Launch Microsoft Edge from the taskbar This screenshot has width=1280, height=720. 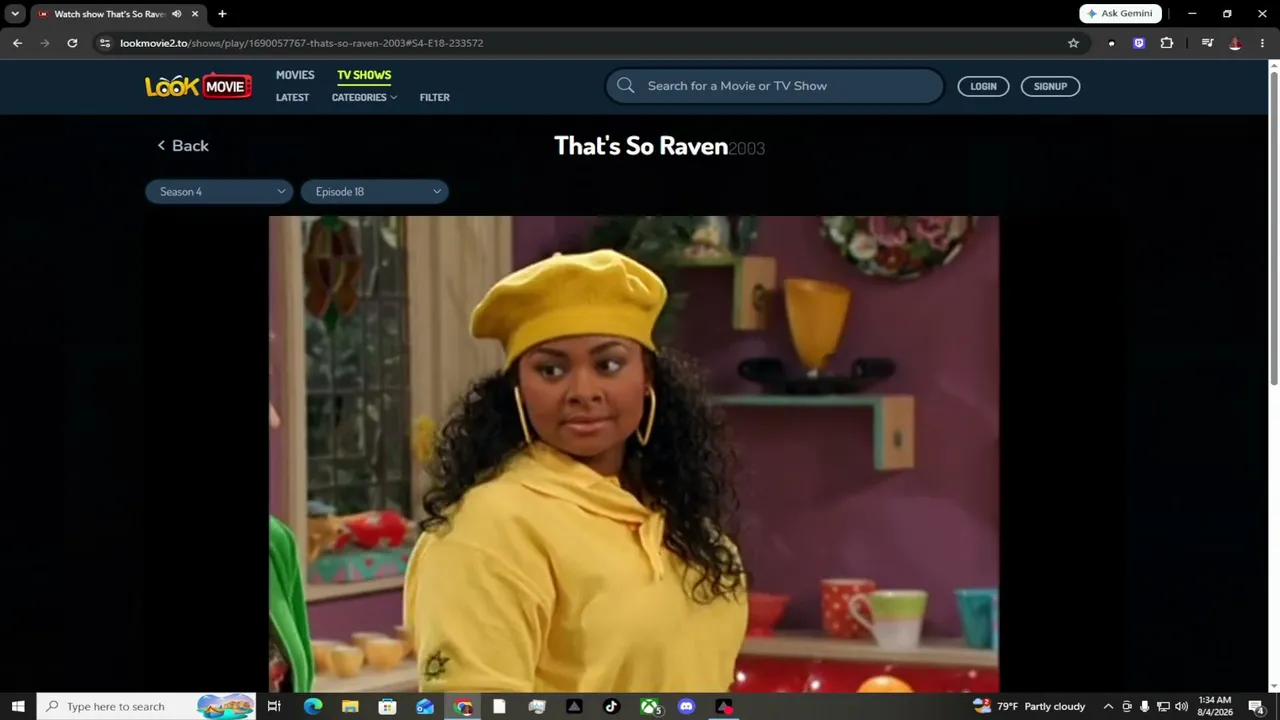[313, 706]
